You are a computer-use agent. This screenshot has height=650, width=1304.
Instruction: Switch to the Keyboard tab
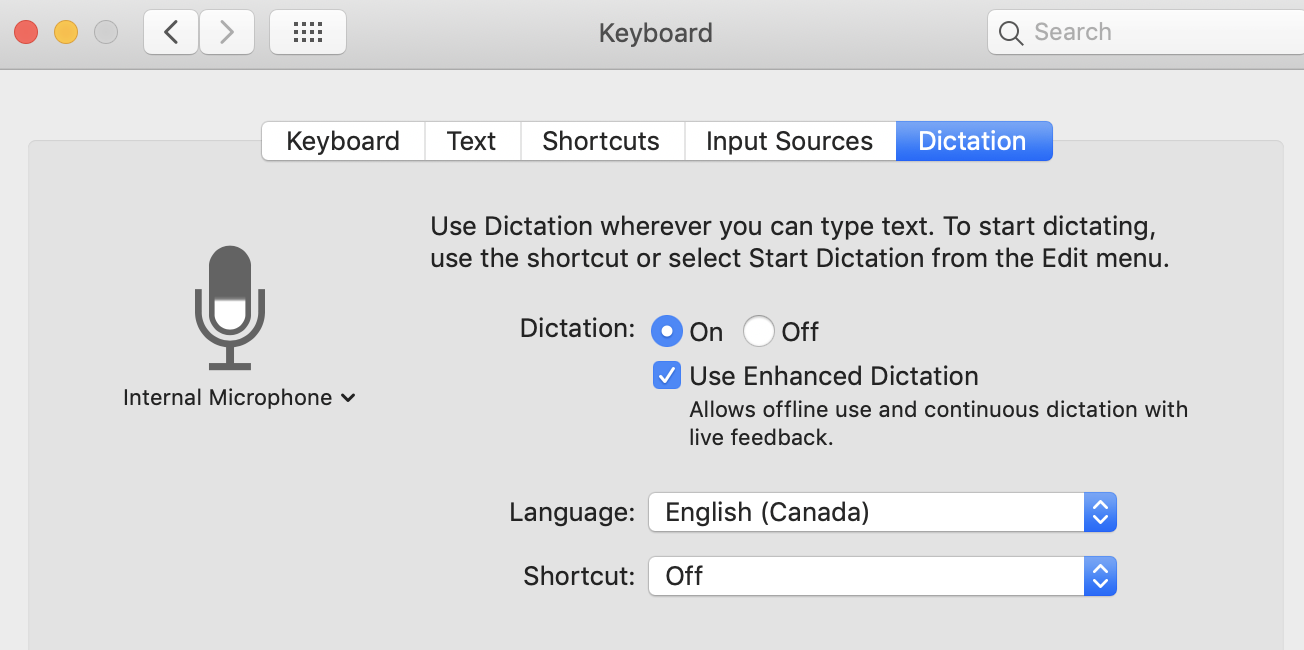point(343,141)
